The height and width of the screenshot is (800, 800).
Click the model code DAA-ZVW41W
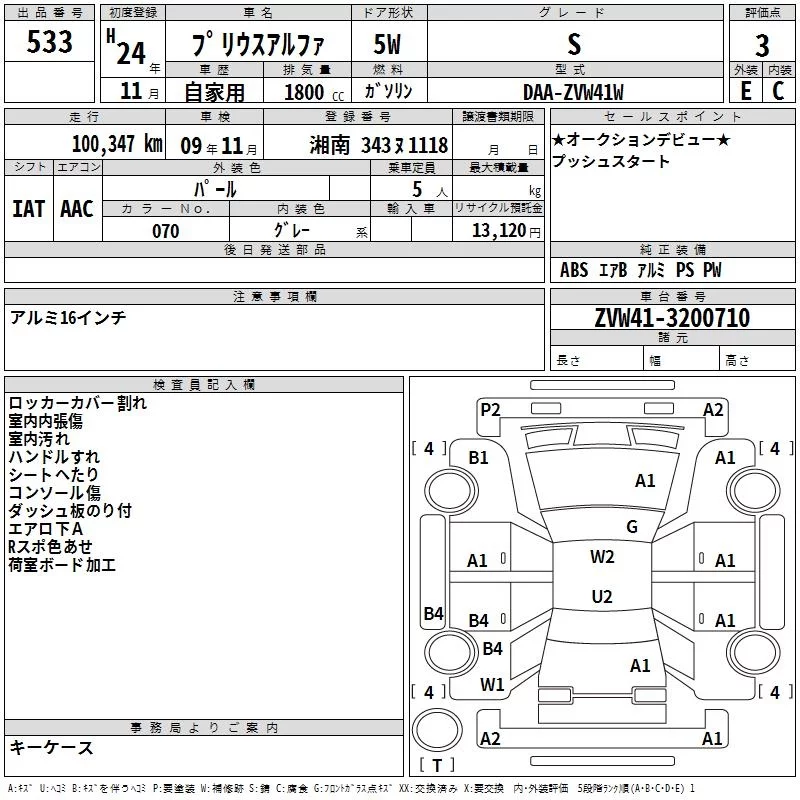coord(573,92)
